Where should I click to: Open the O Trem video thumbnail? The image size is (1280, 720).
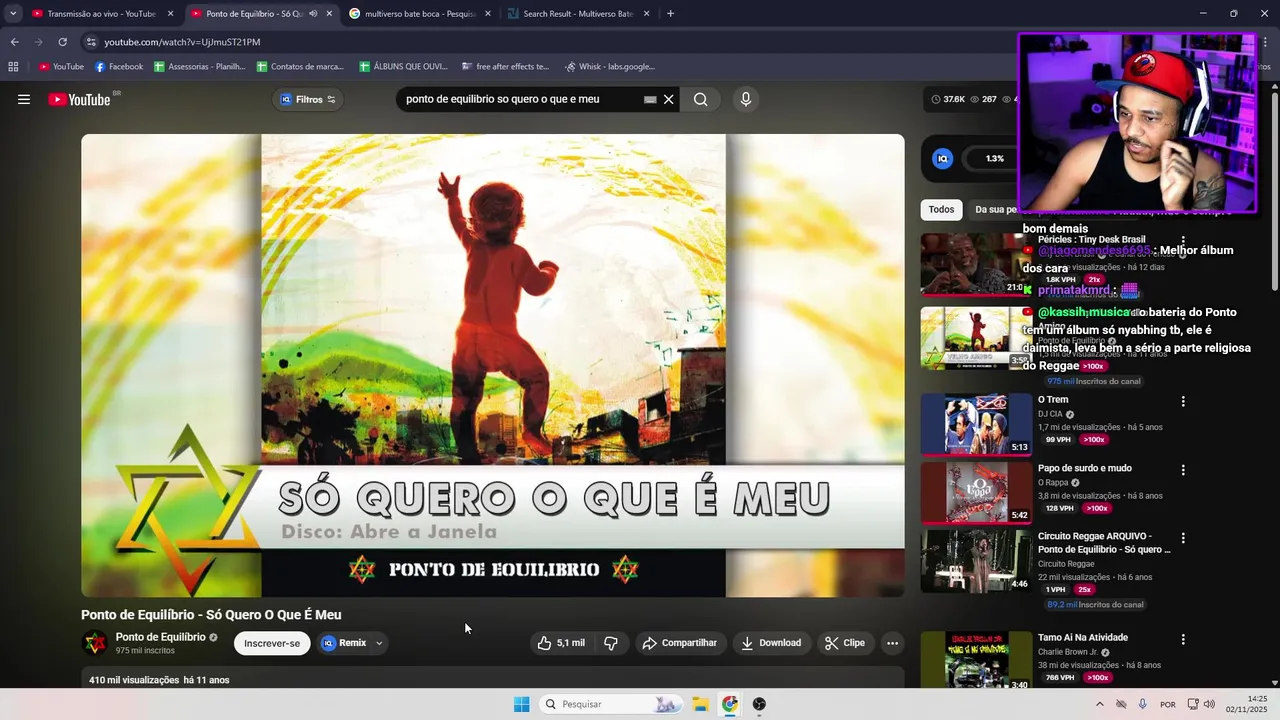point(975,424)
